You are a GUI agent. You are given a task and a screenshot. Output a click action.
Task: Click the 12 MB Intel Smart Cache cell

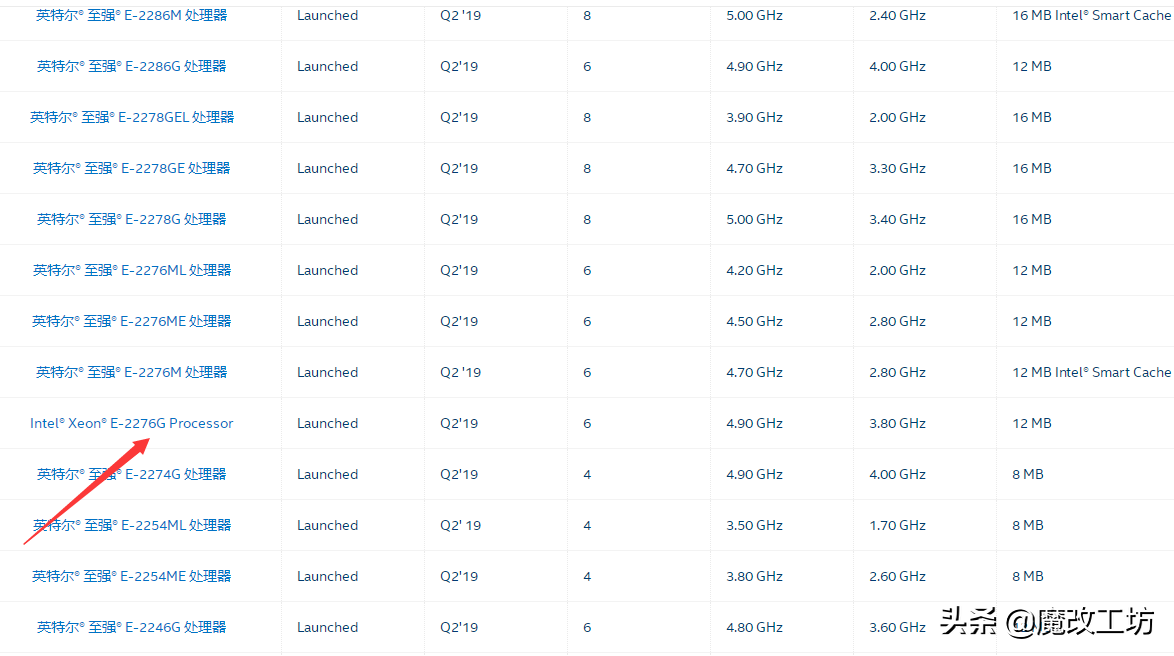1090,372
